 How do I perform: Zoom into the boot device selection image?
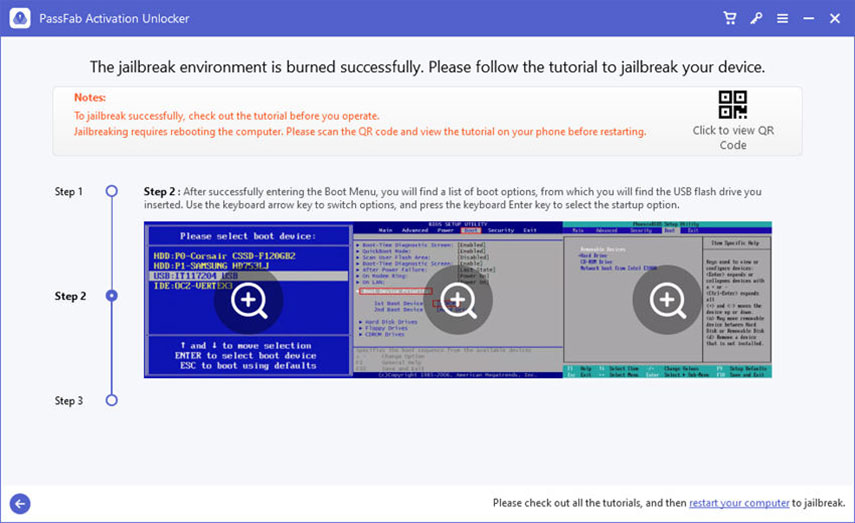click(248, 299)
